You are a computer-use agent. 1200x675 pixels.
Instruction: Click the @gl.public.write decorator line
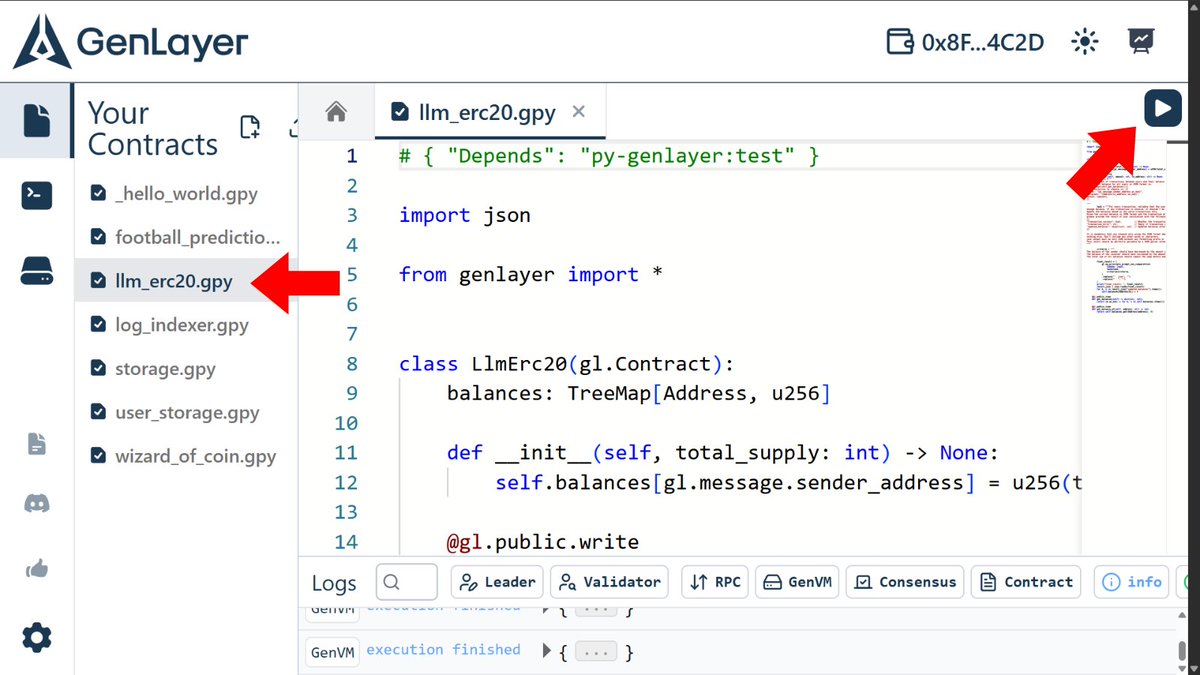tap(542, 542)
